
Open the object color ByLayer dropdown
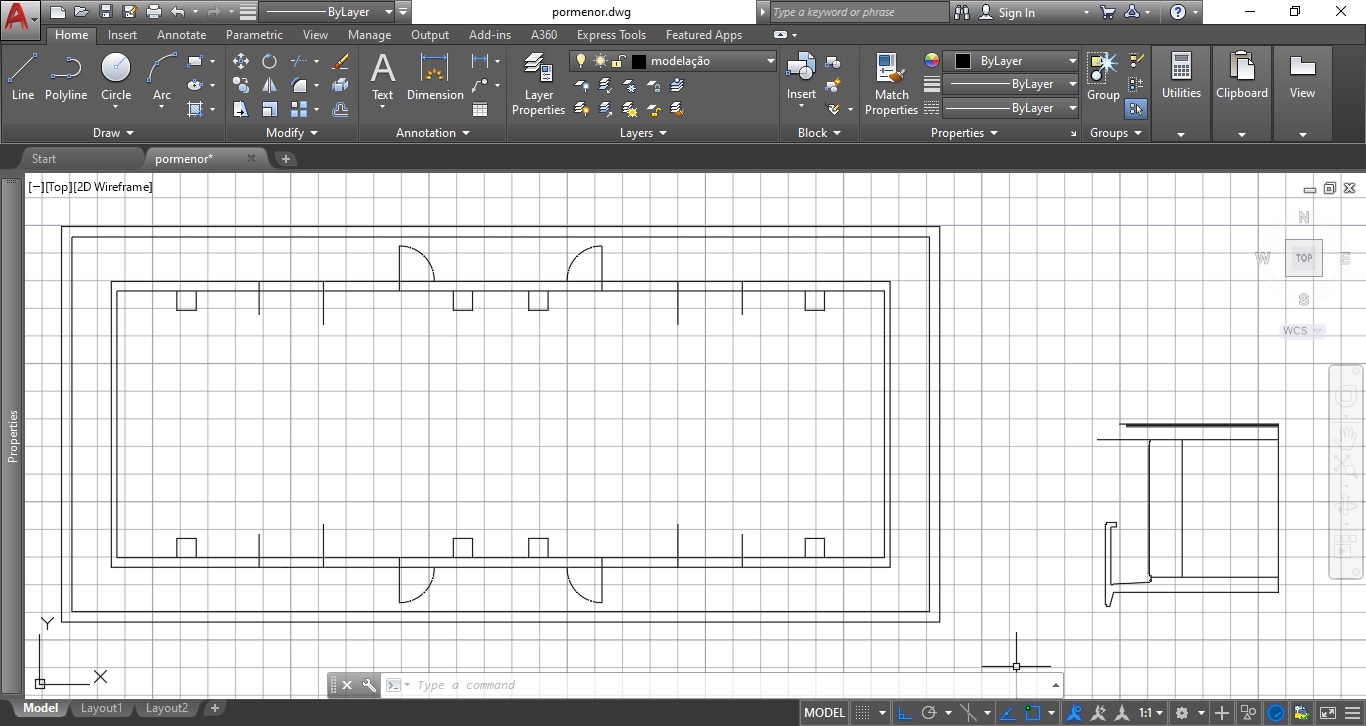(x=1011, y=61)
